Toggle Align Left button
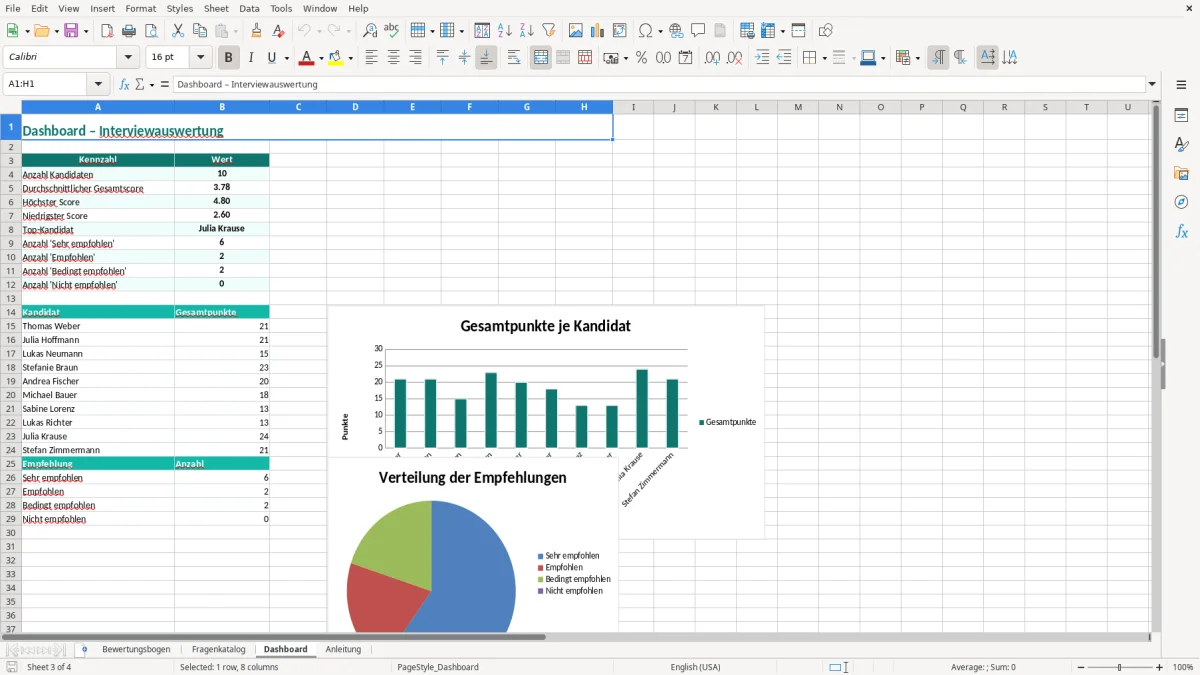Screen dimensions: 1200x675 click(371, 58)
